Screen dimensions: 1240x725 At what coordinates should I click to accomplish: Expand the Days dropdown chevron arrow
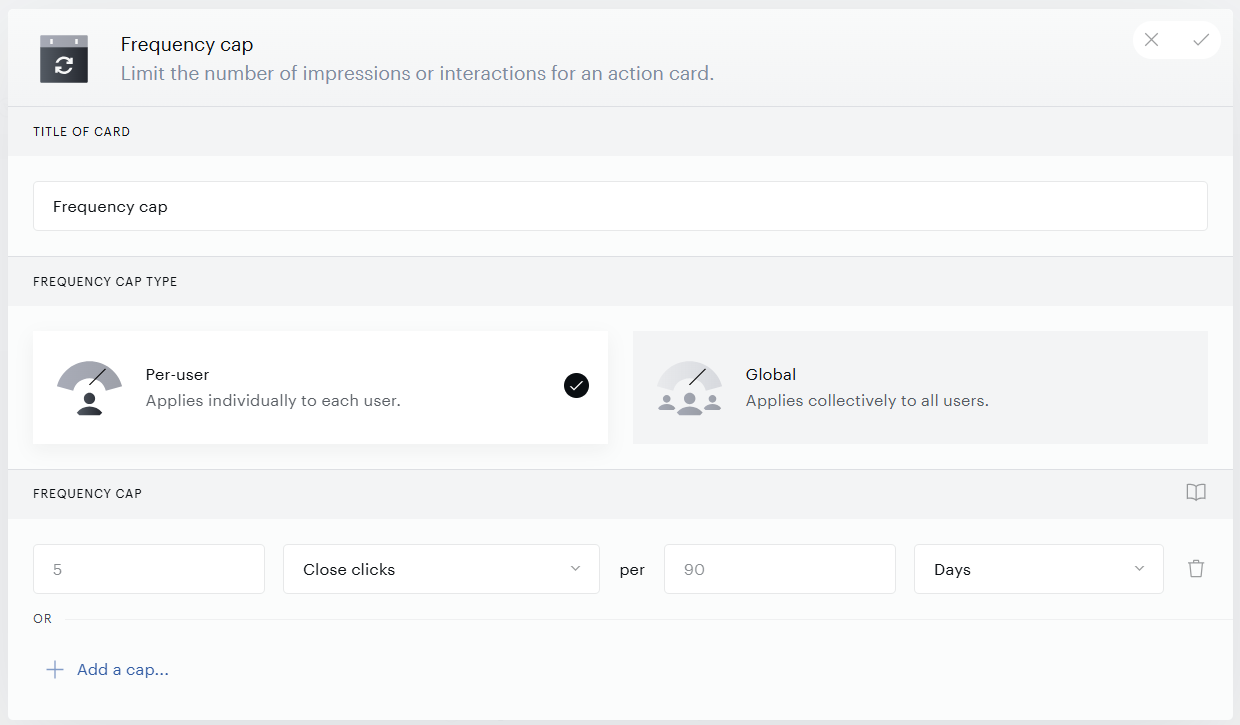click(1139, 569)
